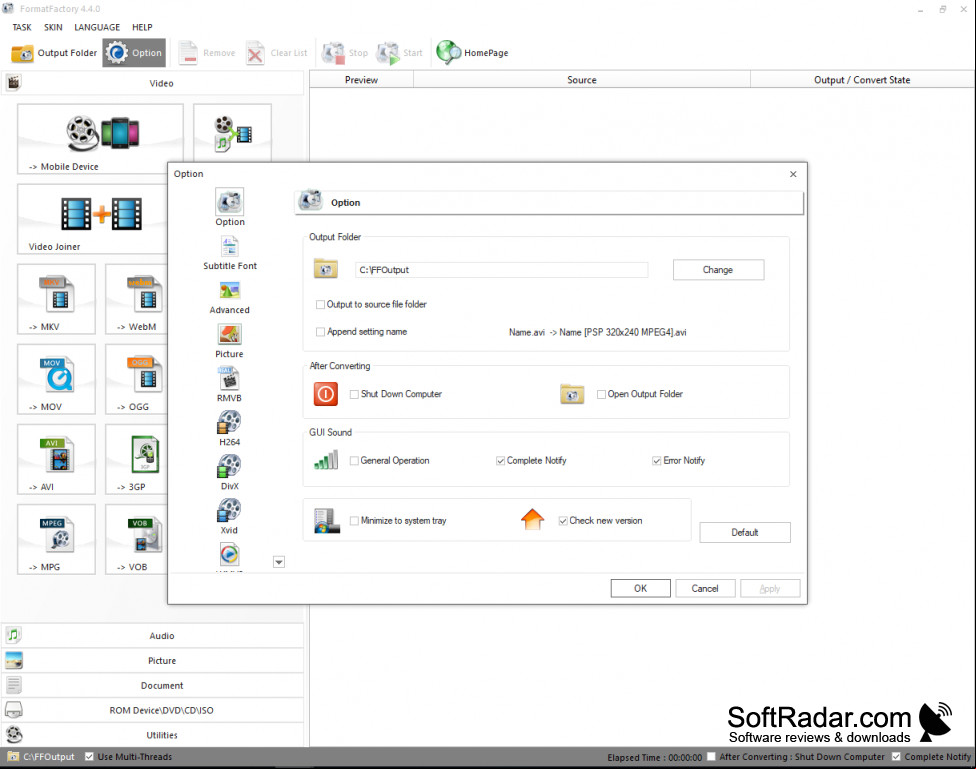Open Subtitle Font settings in dialog sidebar
Image resolution: width=976 pixels, height=769 pixels.
(x=230, y=253)
